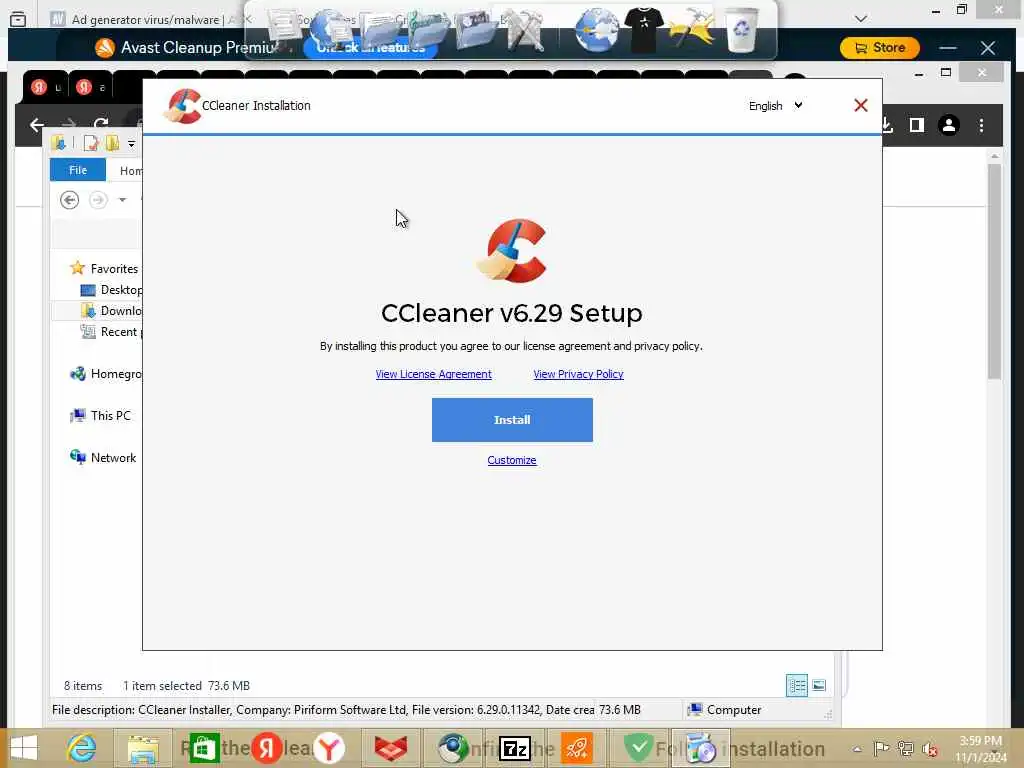This screenshot has height=768, width=1024.
Task: Show hidden system tray icons
Action: [x=857, y=749]
